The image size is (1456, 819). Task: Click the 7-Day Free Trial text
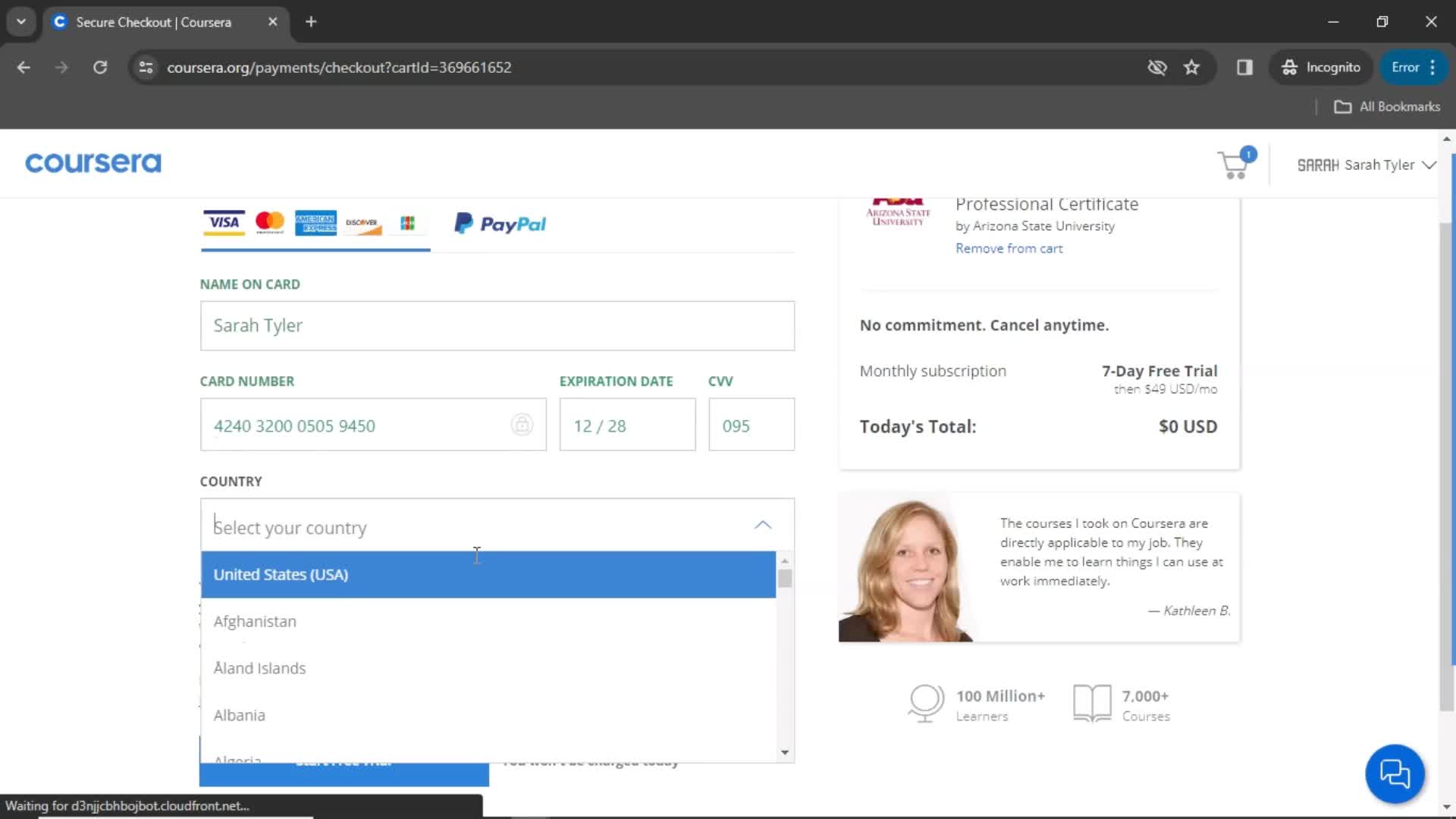tap(1159, 371)
